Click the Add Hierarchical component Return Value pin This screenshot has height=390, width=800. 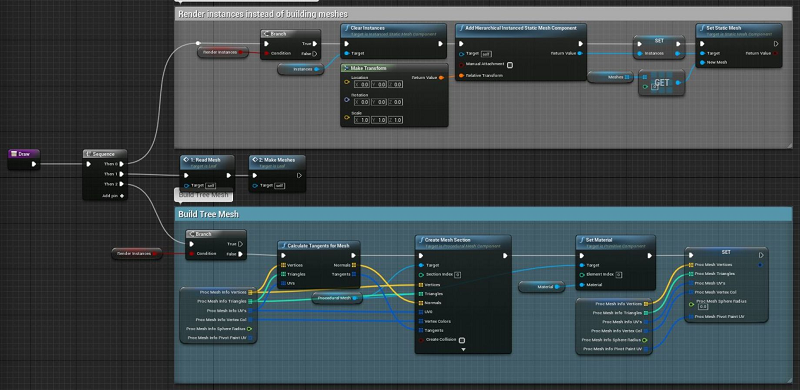580,53
